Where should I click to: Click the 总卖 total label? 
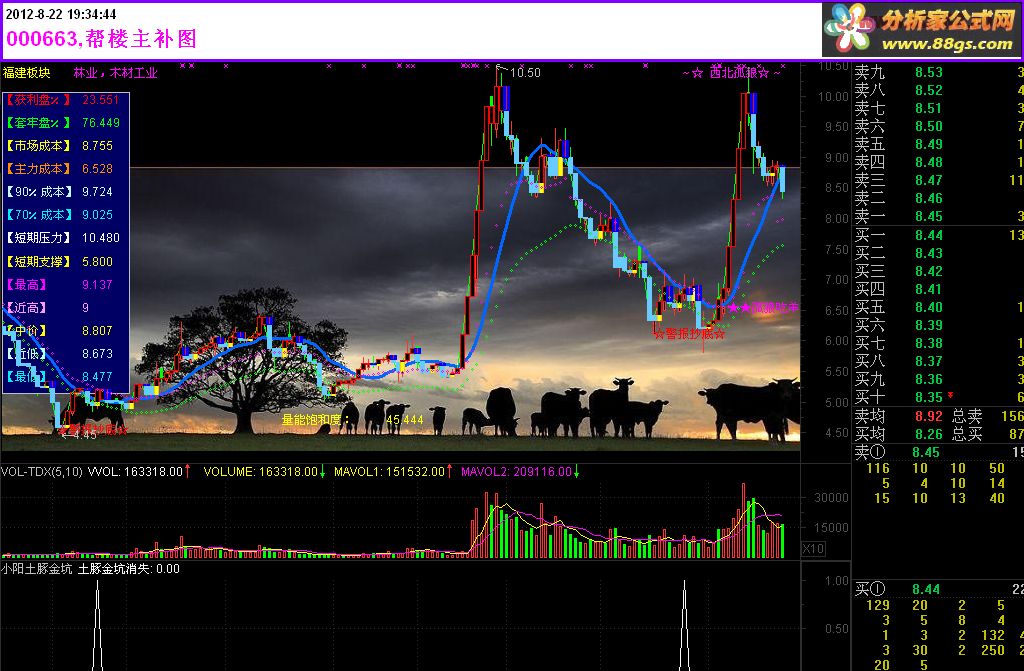(x=968, y=416)
